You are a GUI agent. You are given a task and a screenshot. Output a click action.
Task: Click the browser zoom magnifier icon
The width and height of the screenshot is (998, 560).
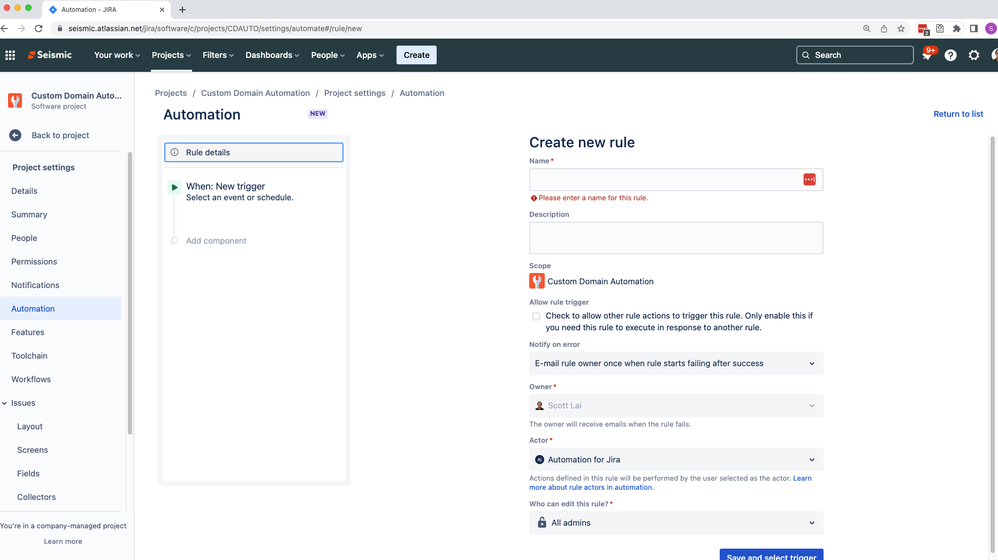pos(866,29)
